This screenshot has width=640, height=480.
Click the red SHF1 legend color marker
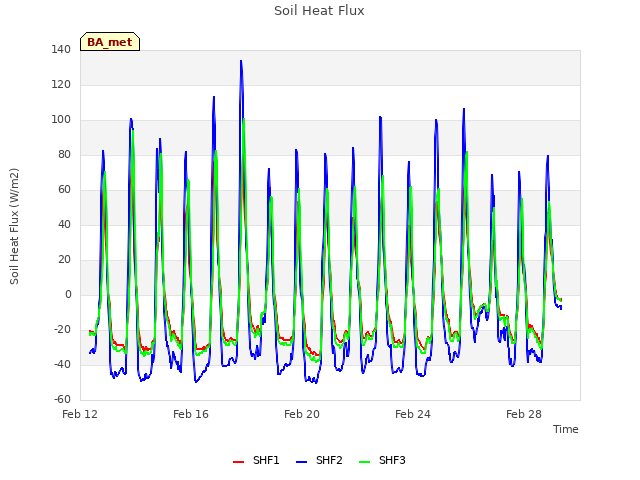coord(238,462)
